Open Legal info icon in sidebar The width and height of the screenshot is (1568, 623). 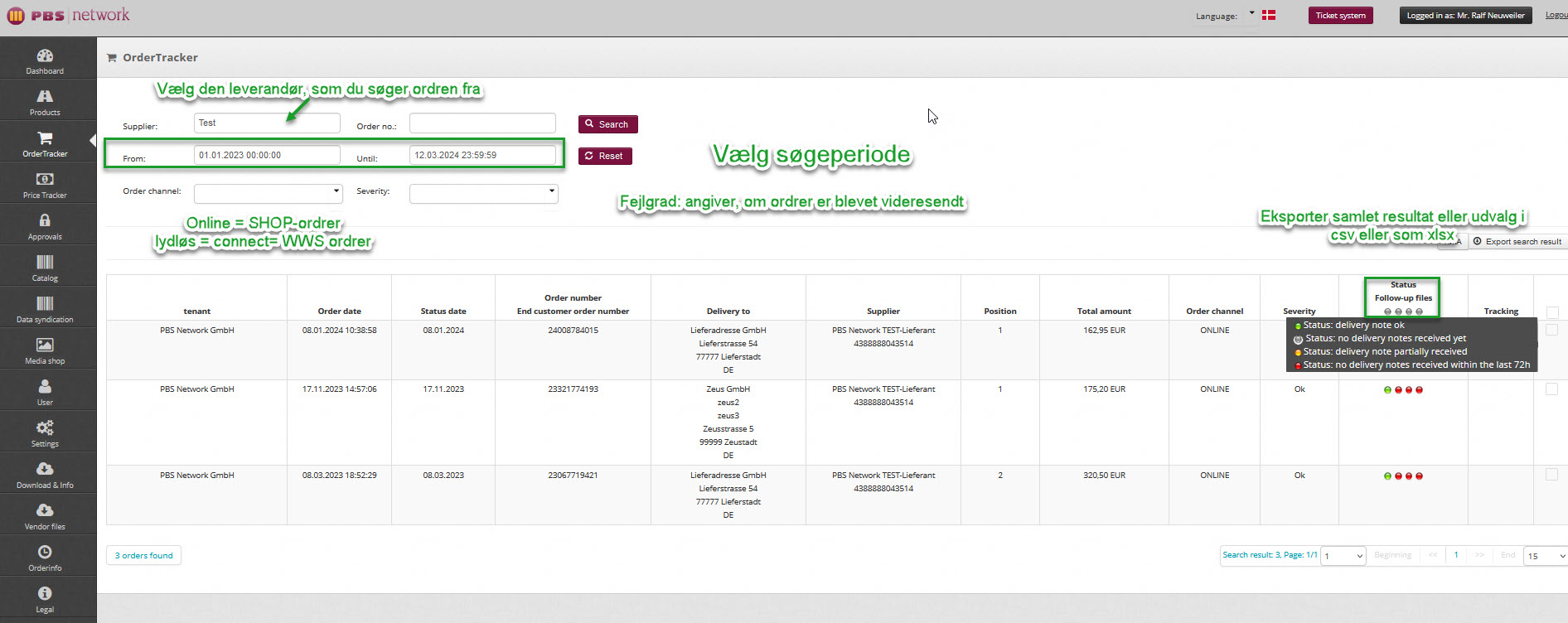click(x=45, y=593)
